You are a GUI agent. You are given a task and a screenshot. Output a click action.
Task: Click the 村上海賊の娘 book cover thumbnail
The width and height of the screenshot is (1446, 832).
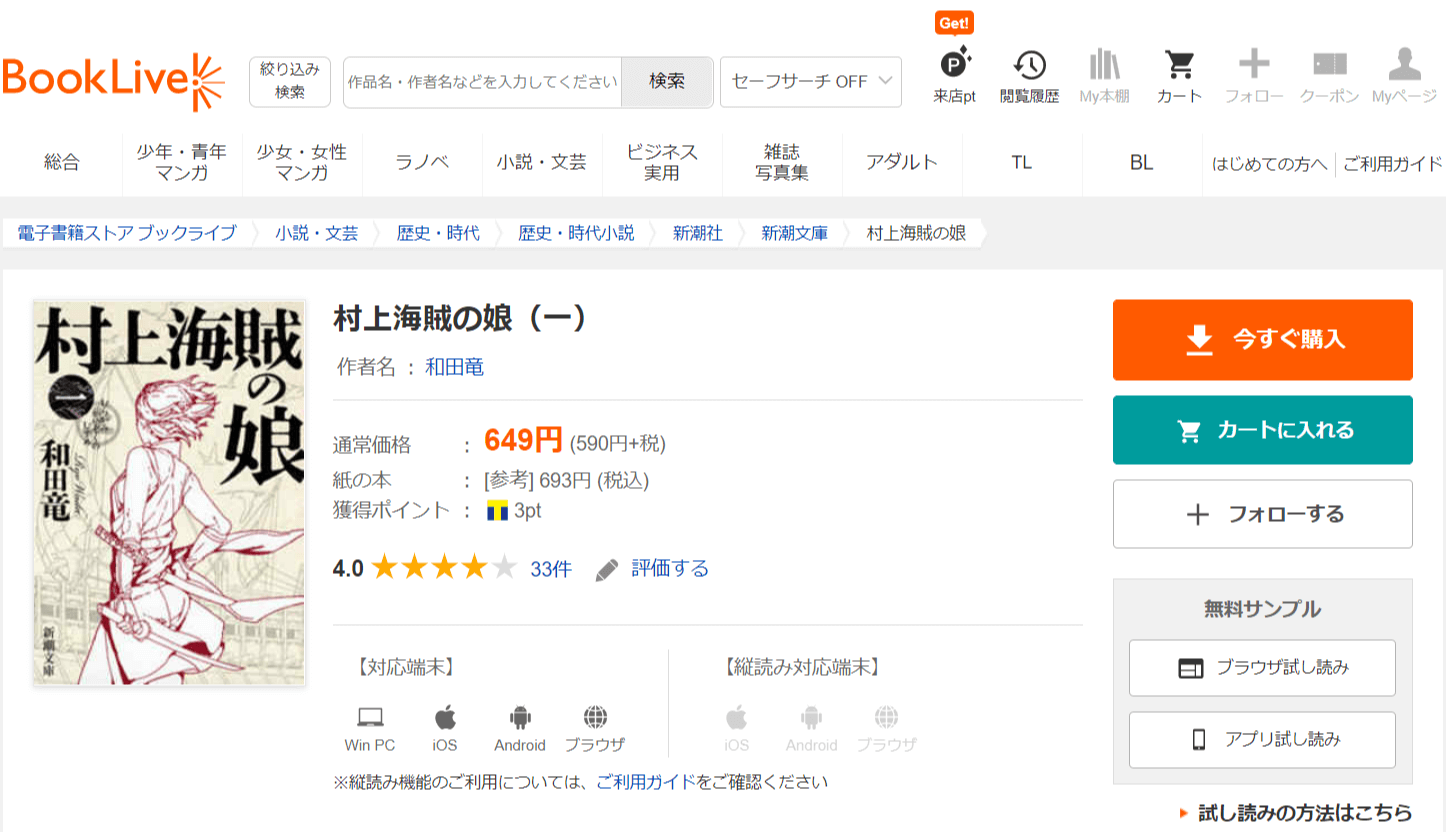169,492
